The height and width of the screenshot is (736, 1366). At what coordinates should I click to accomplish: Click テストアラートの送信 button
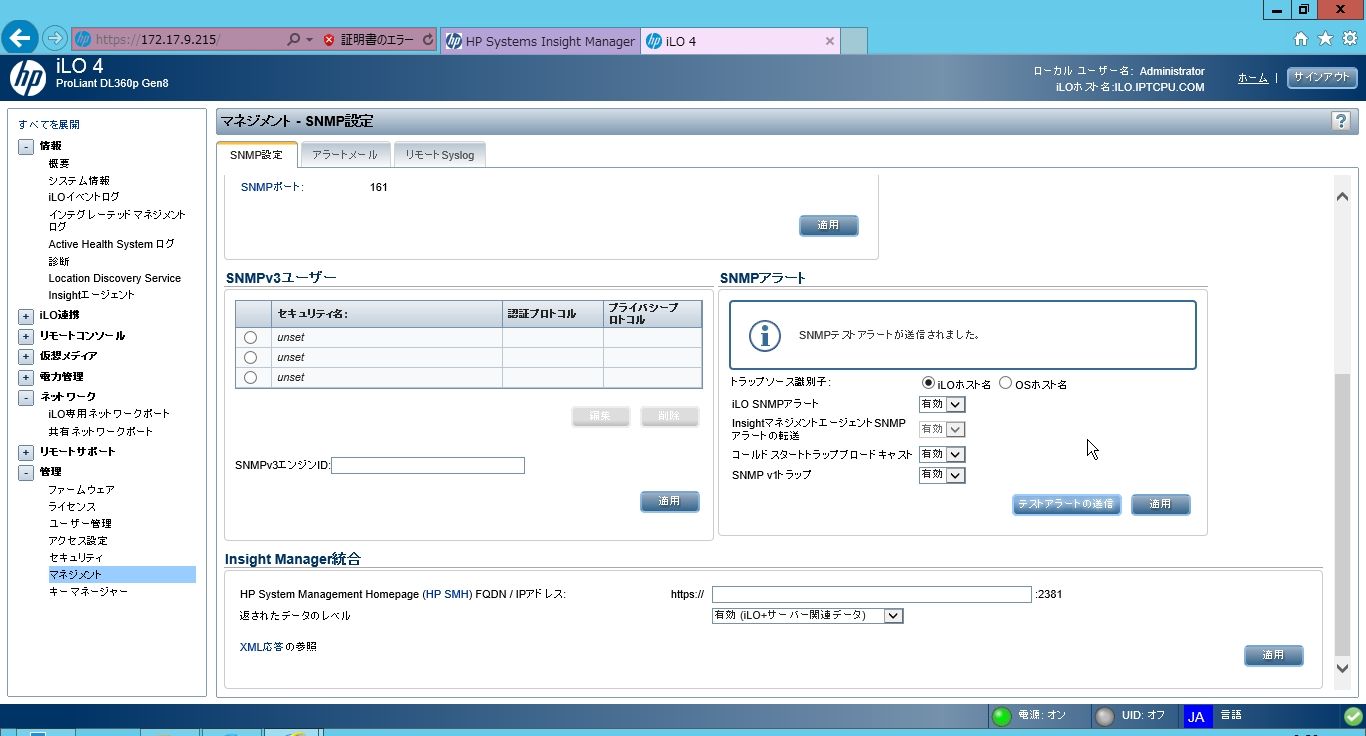[1066, 504]
